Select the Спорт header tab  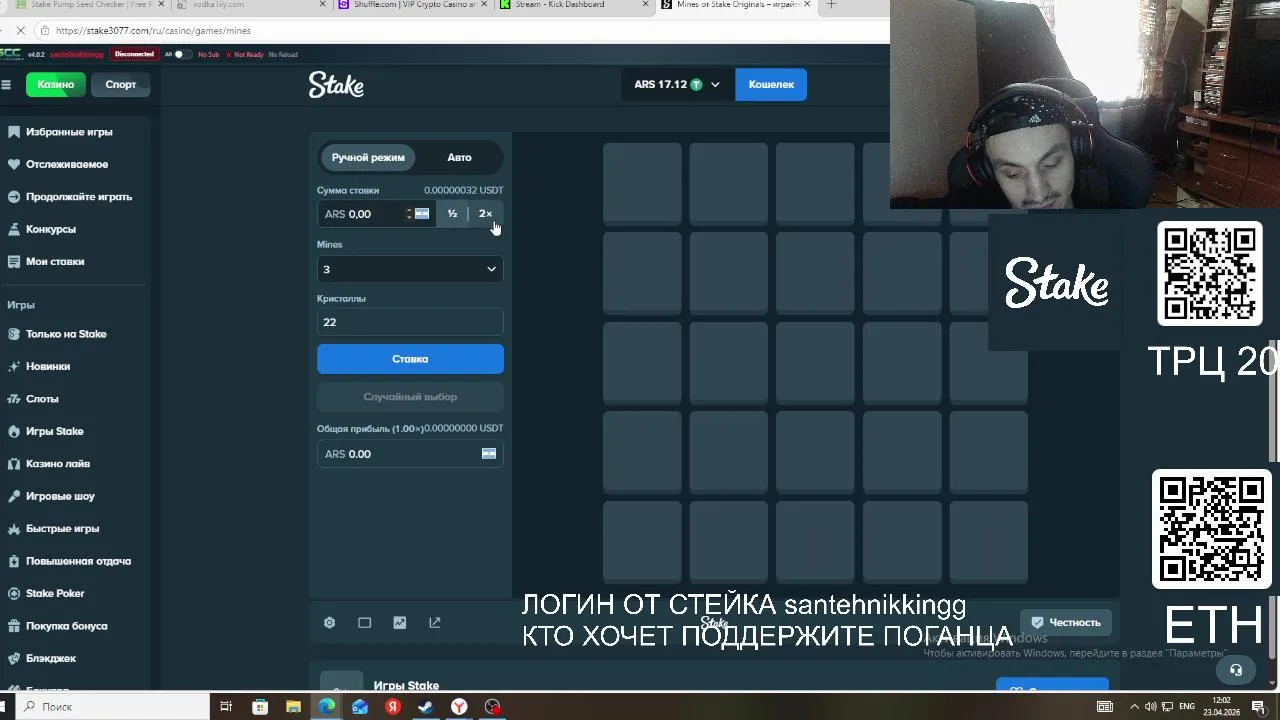[121, 85]
